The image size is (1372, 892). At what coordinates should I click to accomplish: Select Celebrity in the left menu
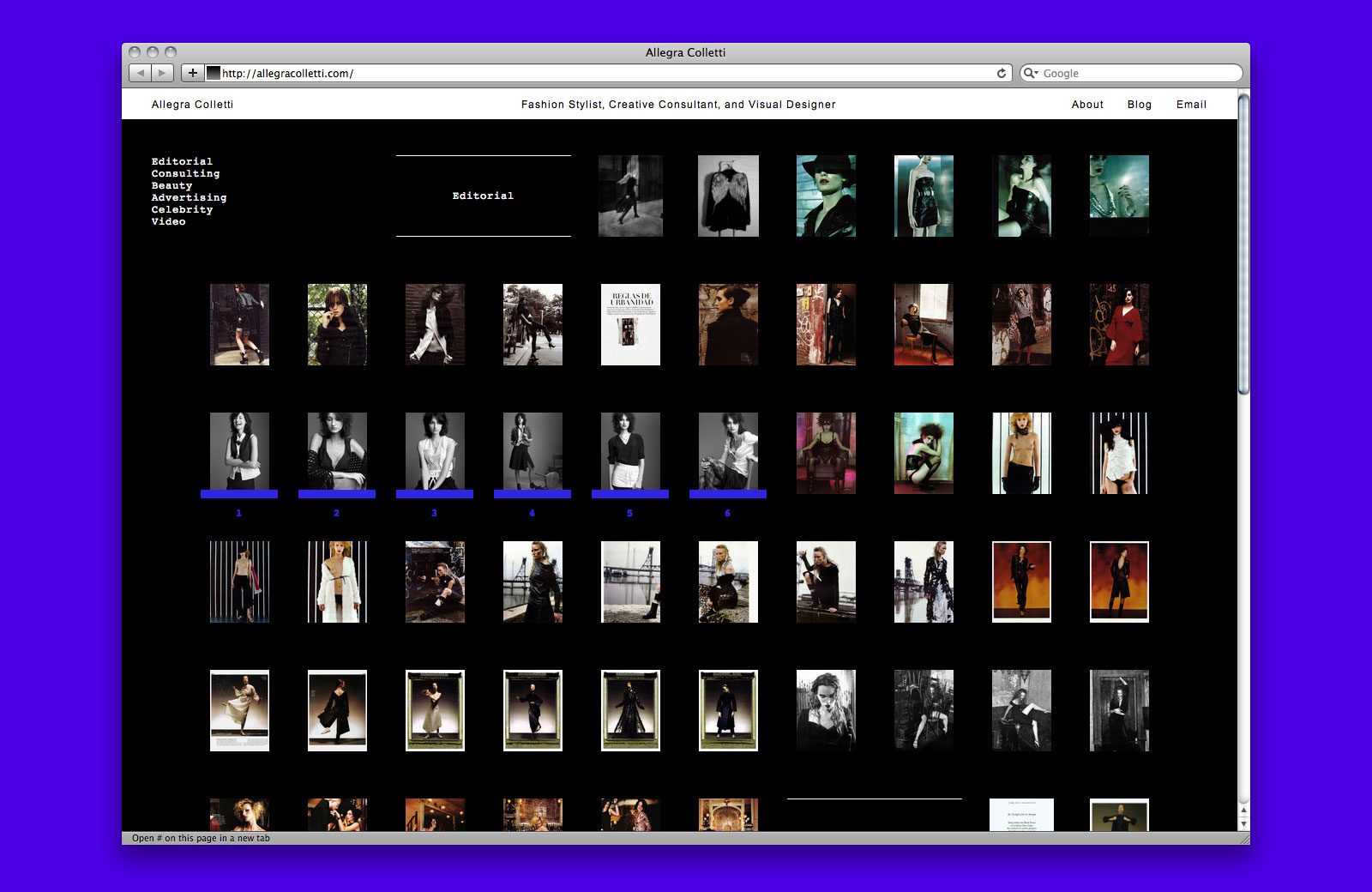182,209
